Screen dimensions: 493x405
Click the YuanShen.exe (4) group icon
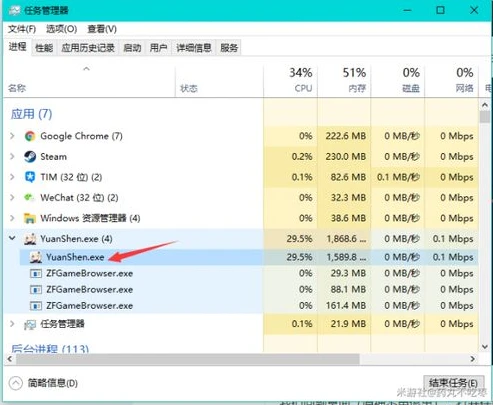click(30, 239)
